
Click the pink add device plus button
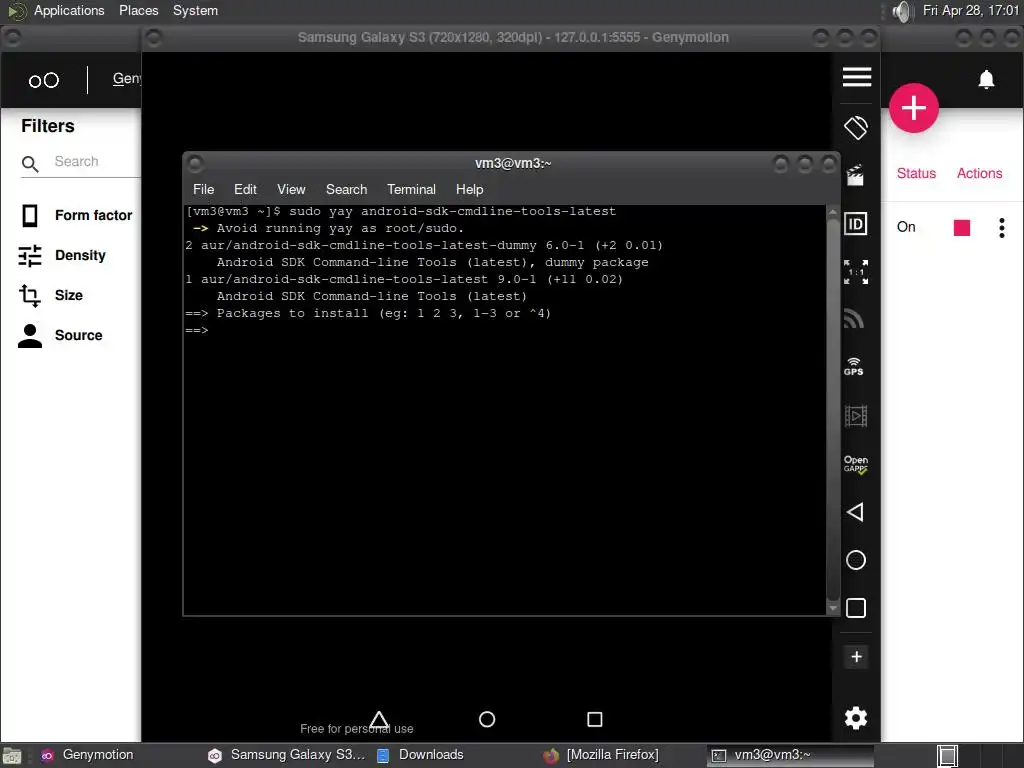tap(914, 108)
